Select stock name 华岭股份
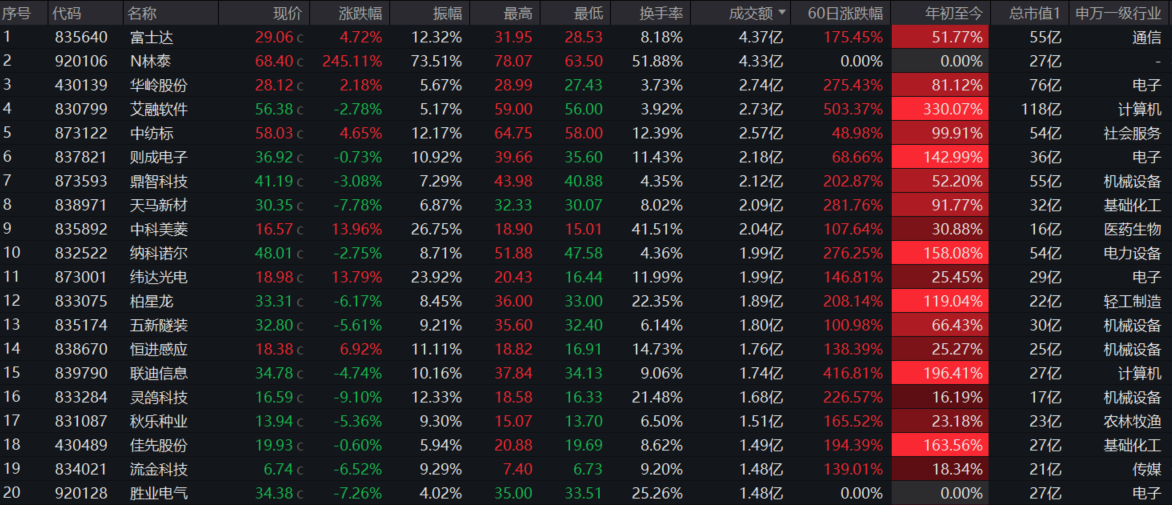This screenshot has height=505, width=1172. coord(158,85)
